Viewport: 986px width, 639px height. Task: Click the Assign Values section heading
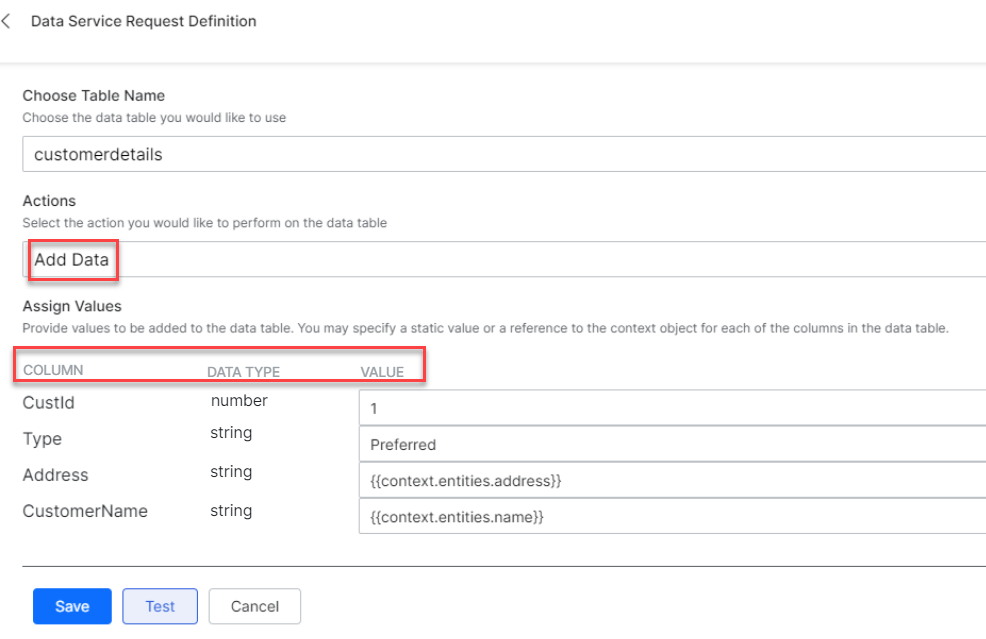tap(72, 306)
